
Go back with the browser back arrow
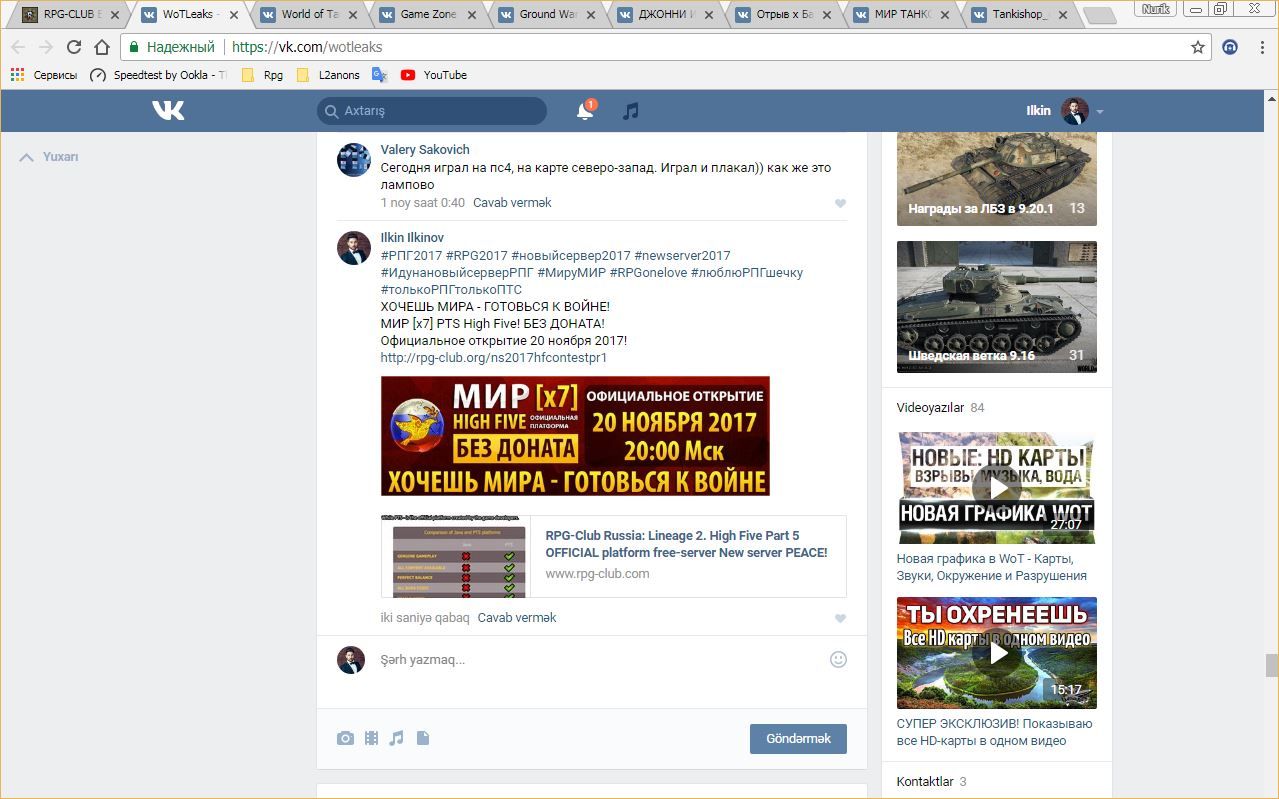[x=18, y=47]
